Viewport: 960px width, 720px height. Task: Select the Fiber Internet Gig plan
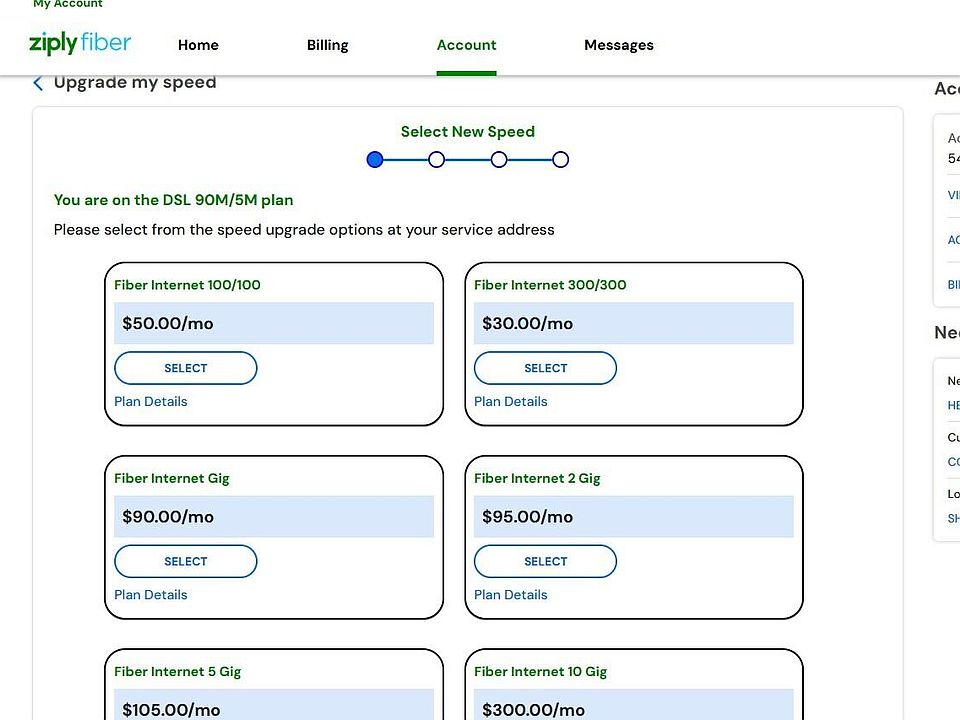pyautogui.click(x=186, y=561)
